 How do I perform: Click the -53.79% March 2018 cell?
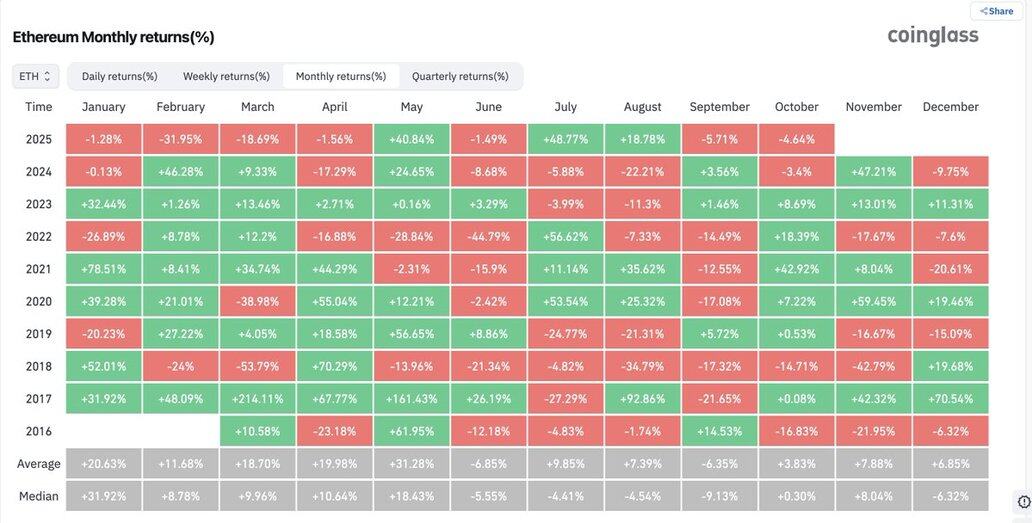pyautogui.click(x=258, y=366)
